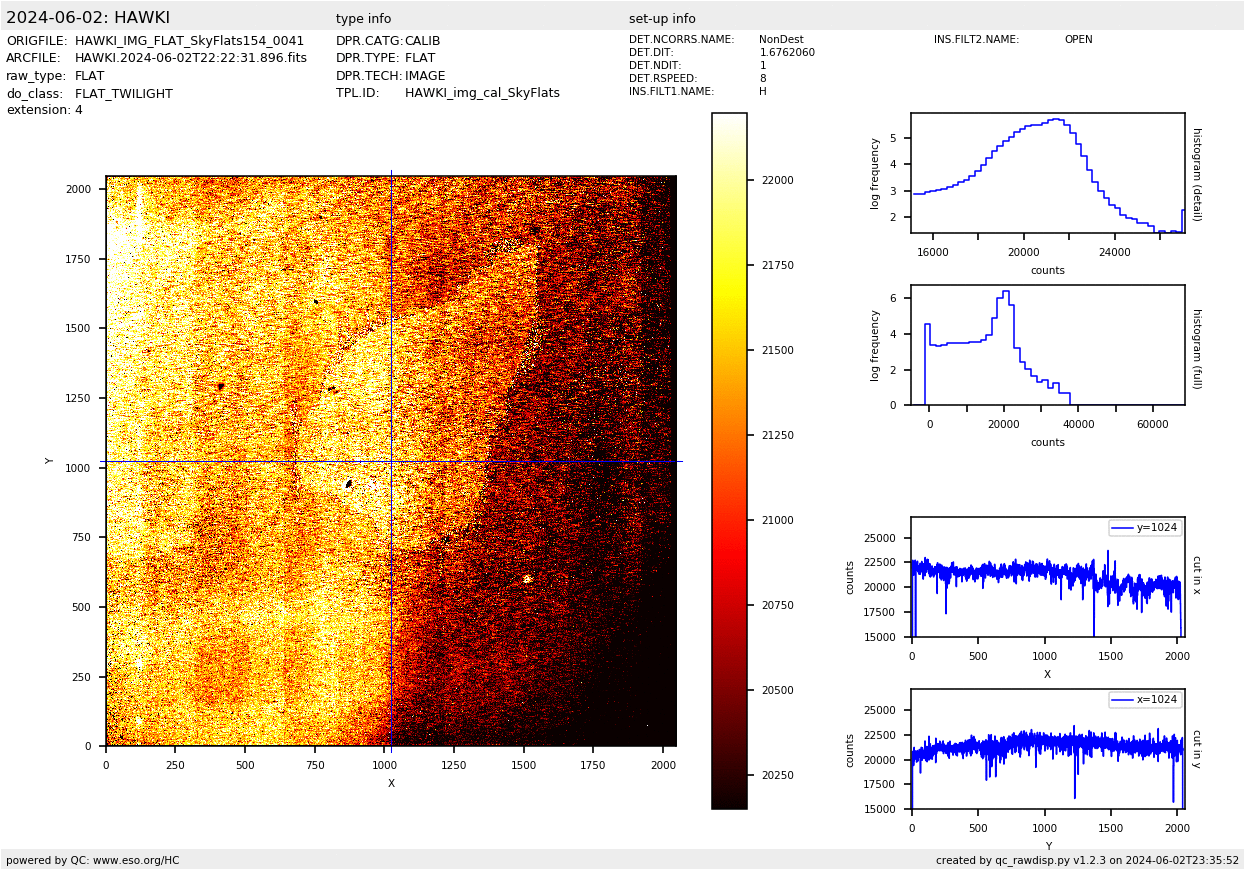Select the TPL.ID value HAWKI_img_cal_SkyFlats
Screen dimensions: 1245x870
click(482, 93)
